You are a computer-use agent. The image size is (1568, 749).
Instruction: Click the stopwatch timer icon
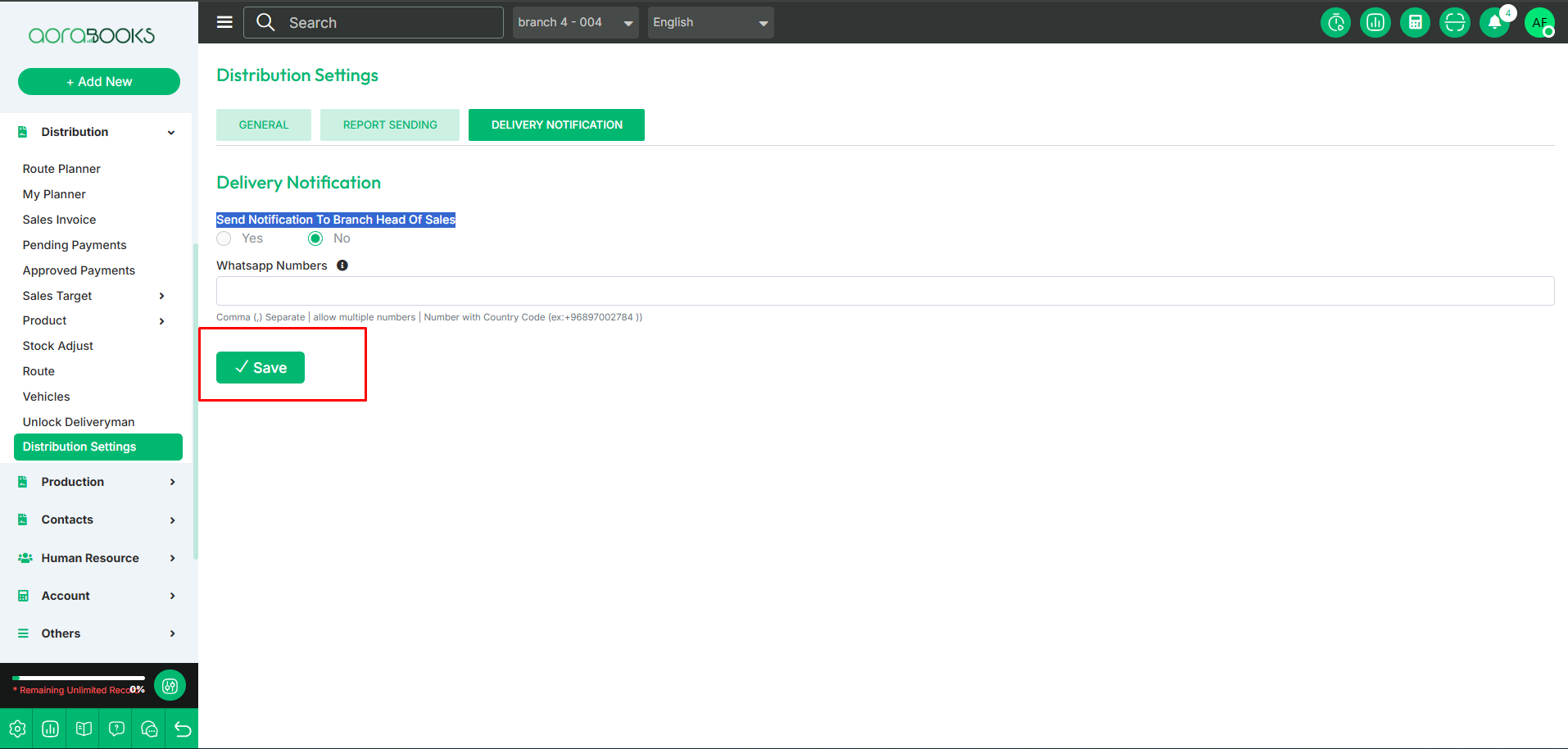point(1335,23)
